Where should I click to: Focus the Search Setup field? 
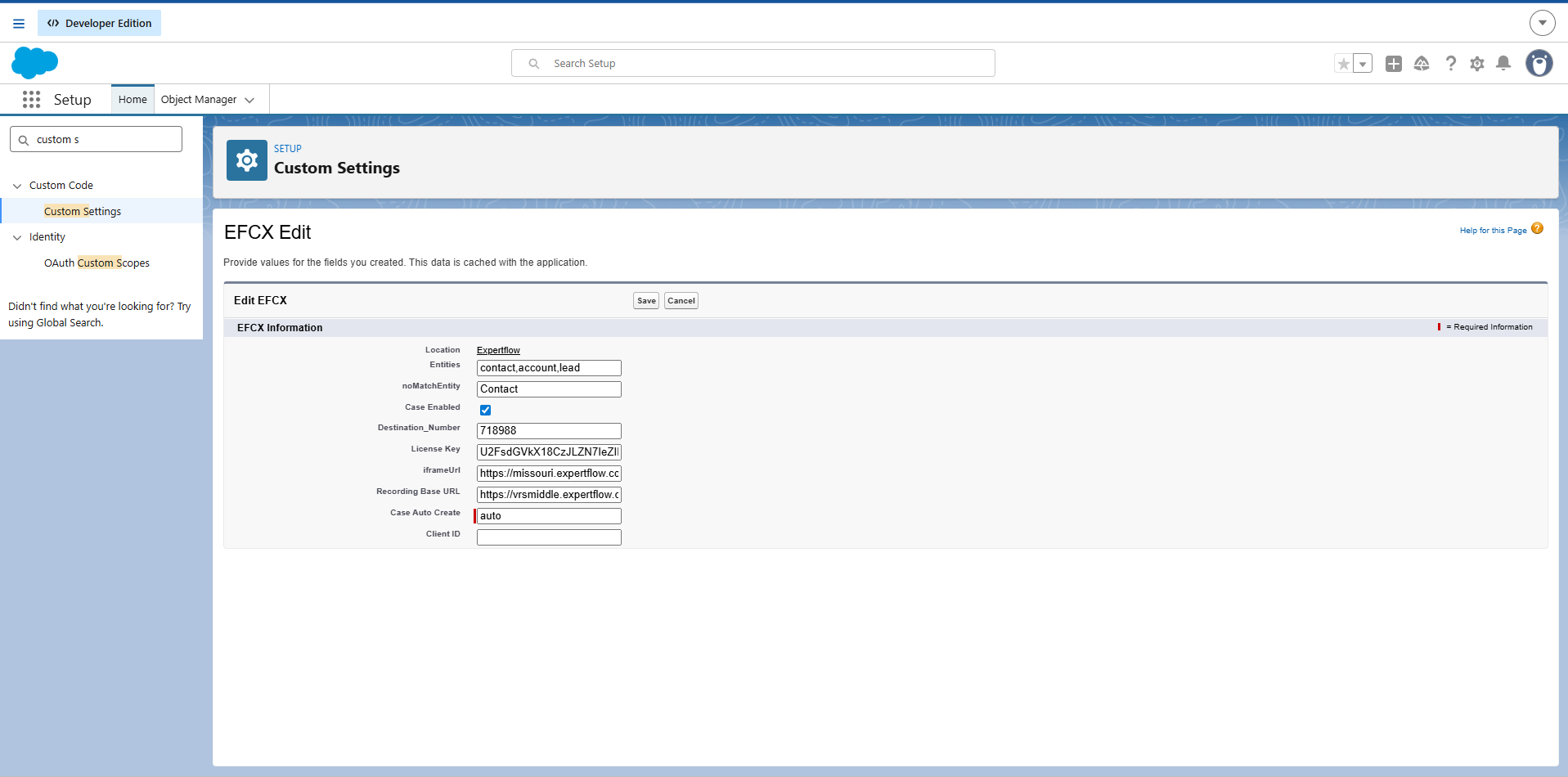coord(753,63)
